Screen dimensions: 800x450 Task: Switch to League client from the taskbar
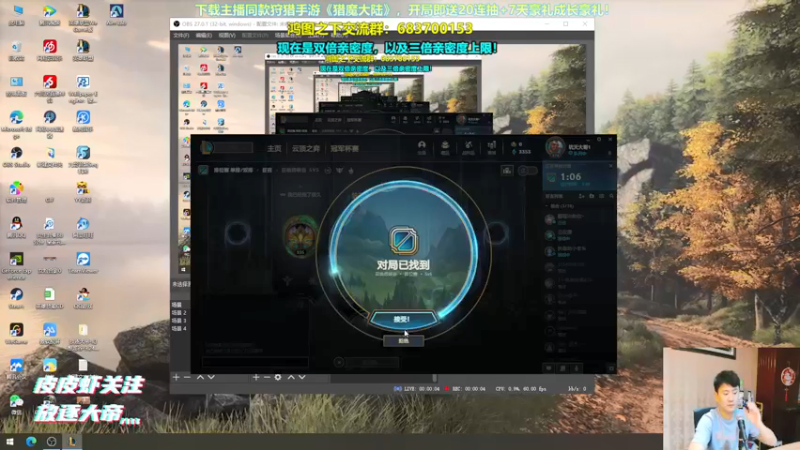(72, 441)
